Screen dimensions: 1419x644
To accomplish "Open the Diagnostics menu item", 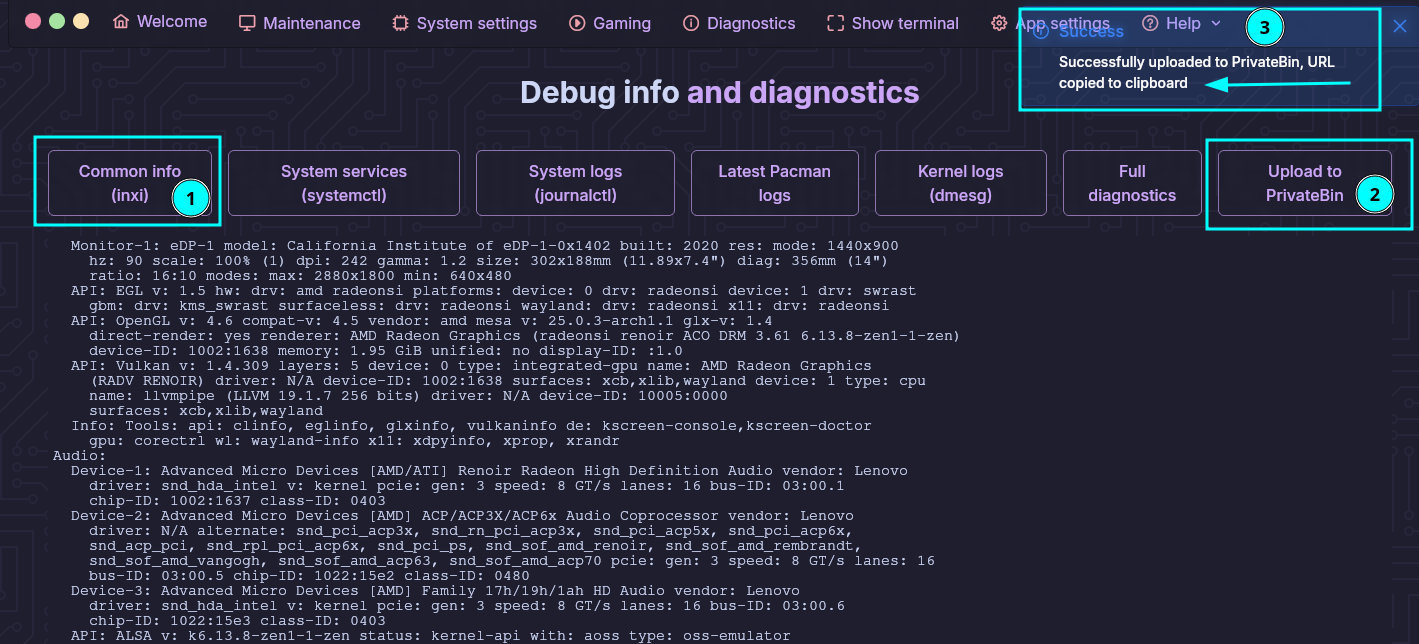I will coord(739,23).
